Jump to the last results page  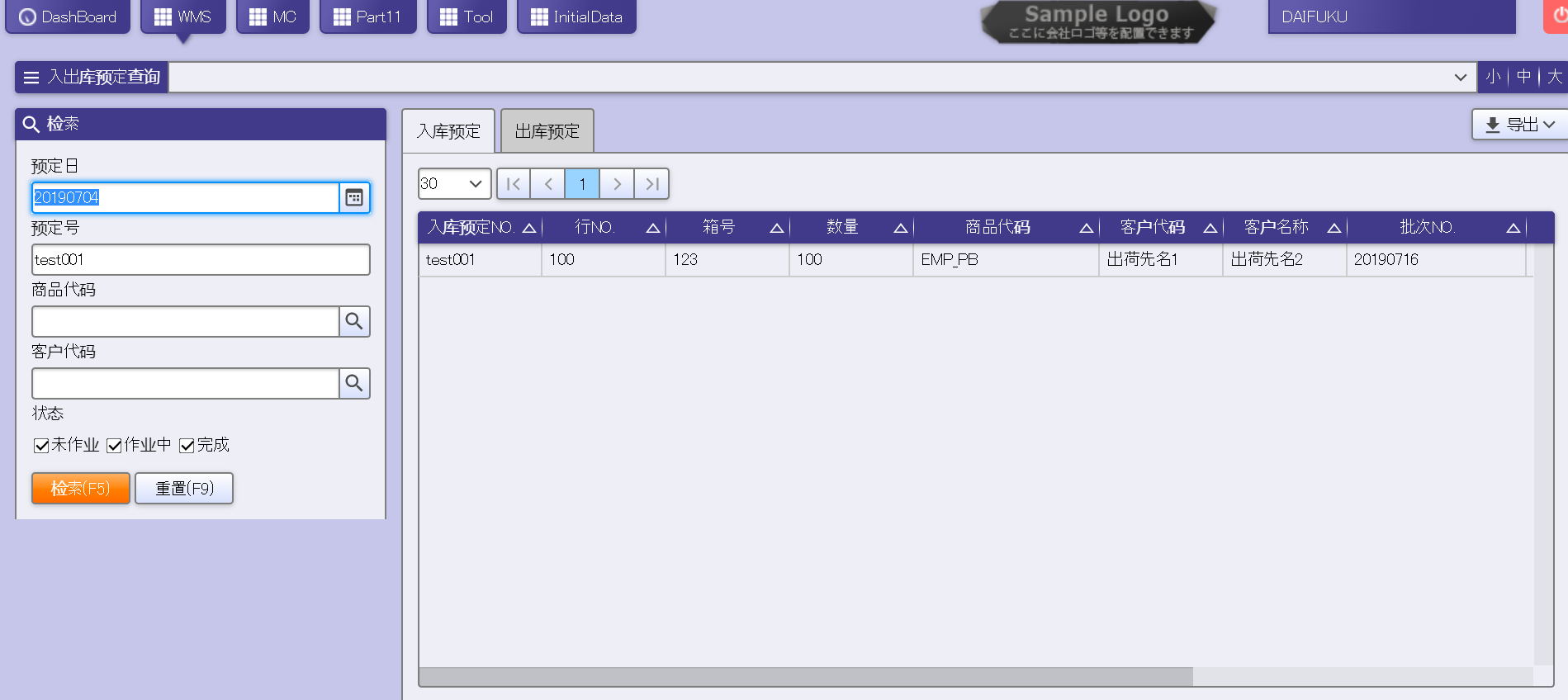(x=651, y=184)
